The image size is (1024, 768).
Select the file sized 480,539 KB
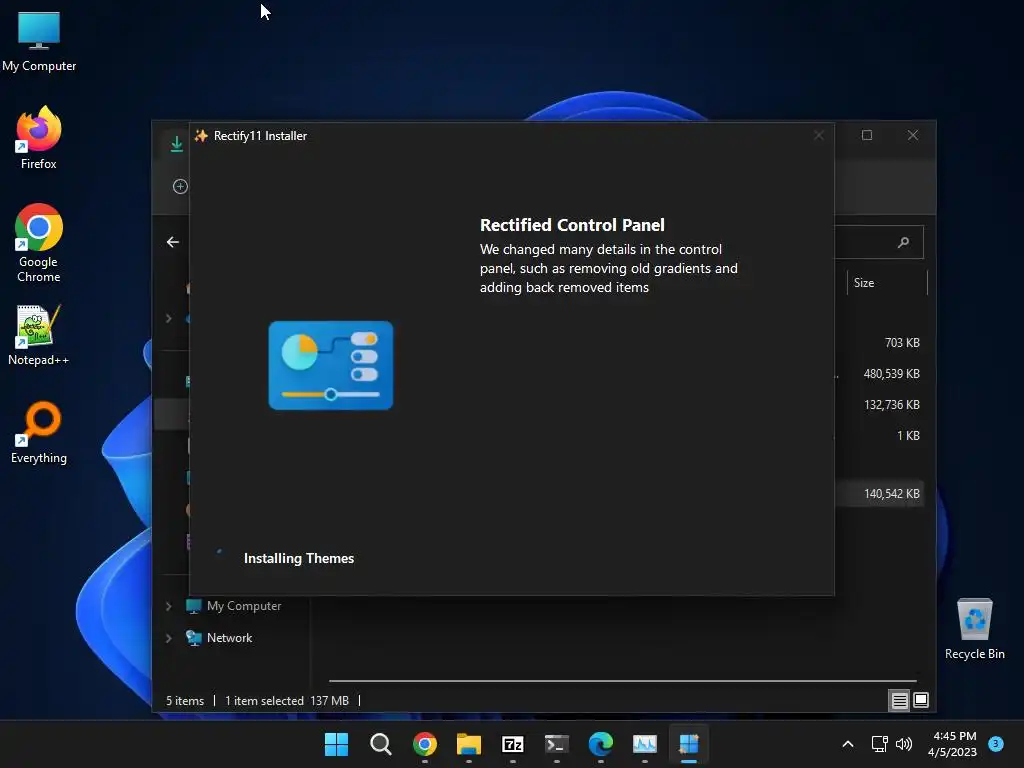[891, 374]
